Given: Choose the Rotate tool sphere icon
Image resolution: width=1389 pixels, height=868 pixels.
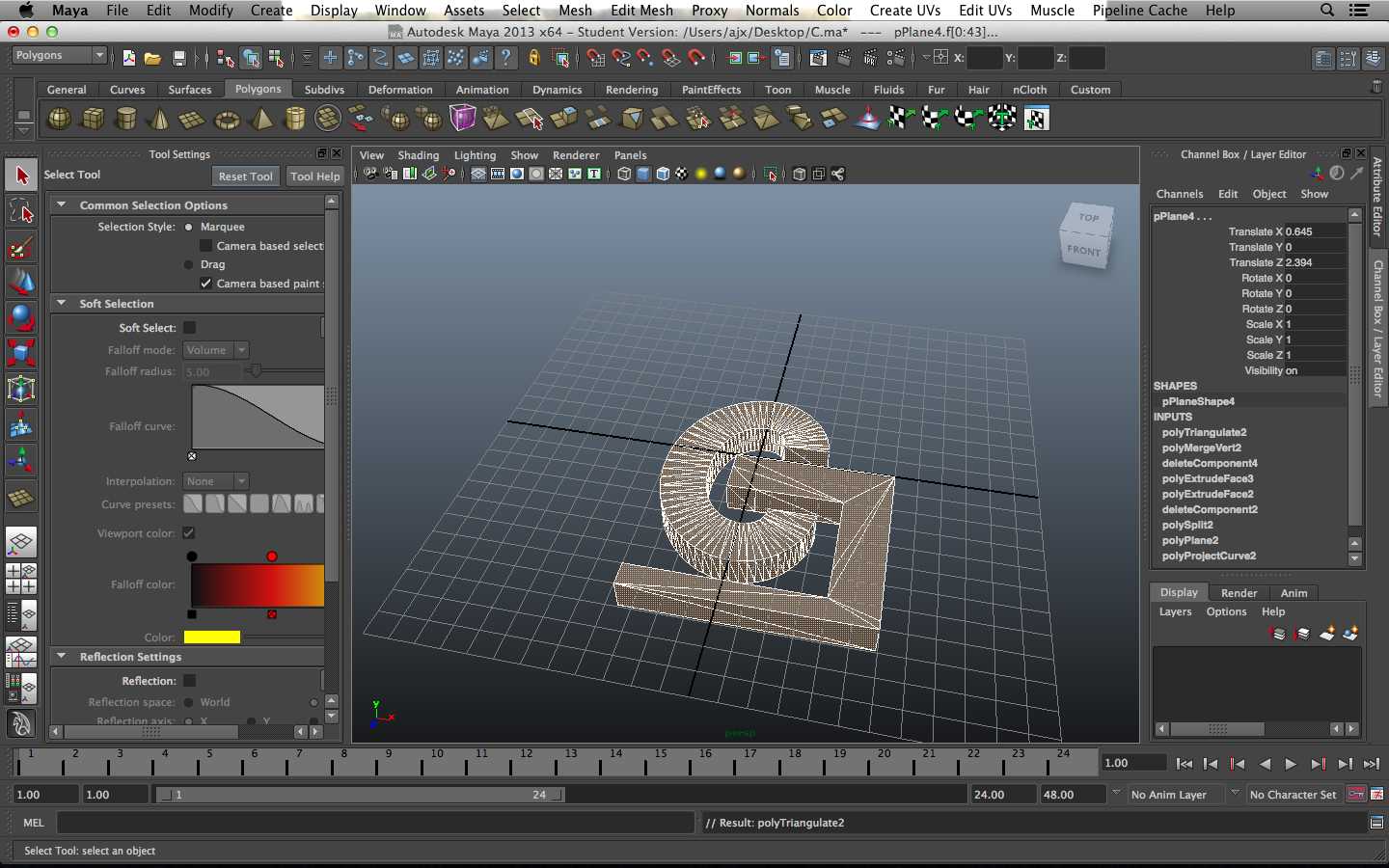Looking at the screenshot, I should tap(21, 317).
